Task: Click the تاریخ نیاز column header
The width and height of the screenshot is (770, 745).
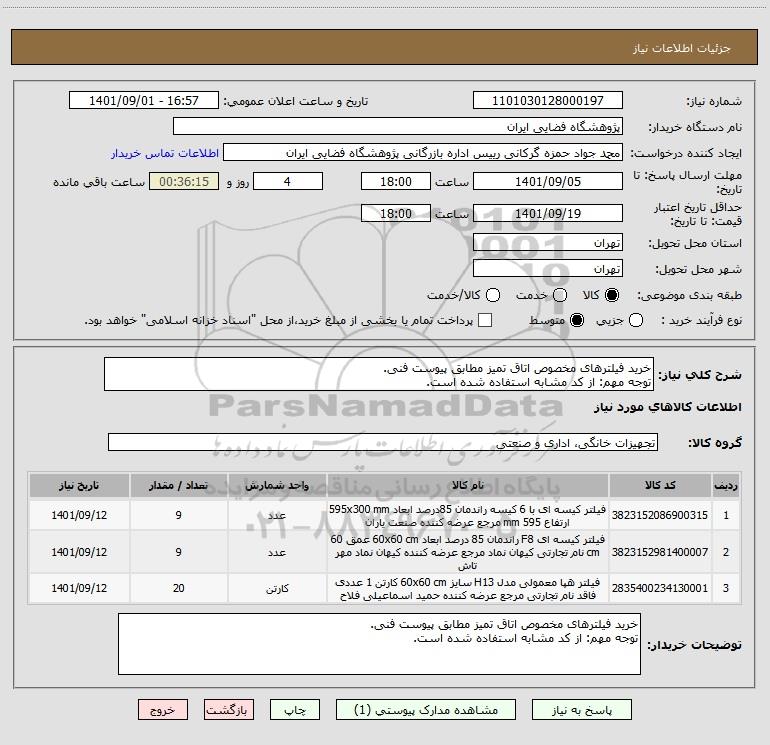Action: (x=79, y=485)
